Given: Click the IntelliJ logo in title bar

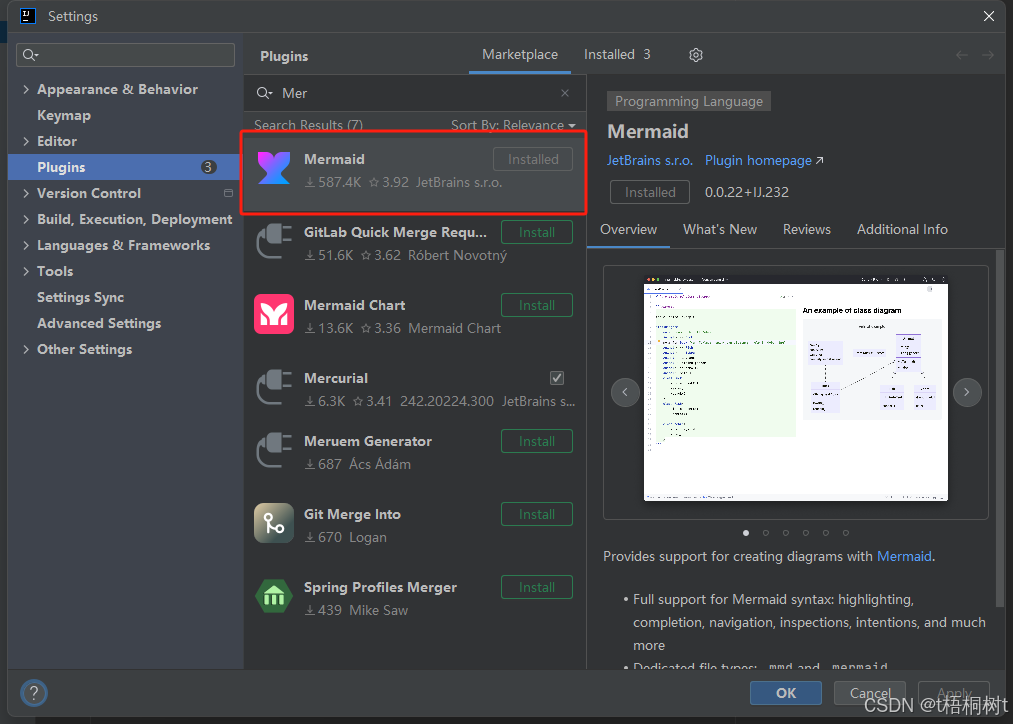Looking at the screenshot, I should pos(28,16).
